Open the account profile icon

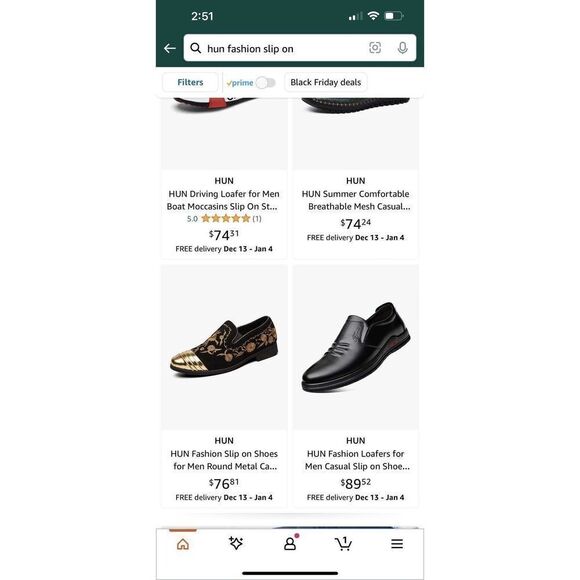[290, 543]
